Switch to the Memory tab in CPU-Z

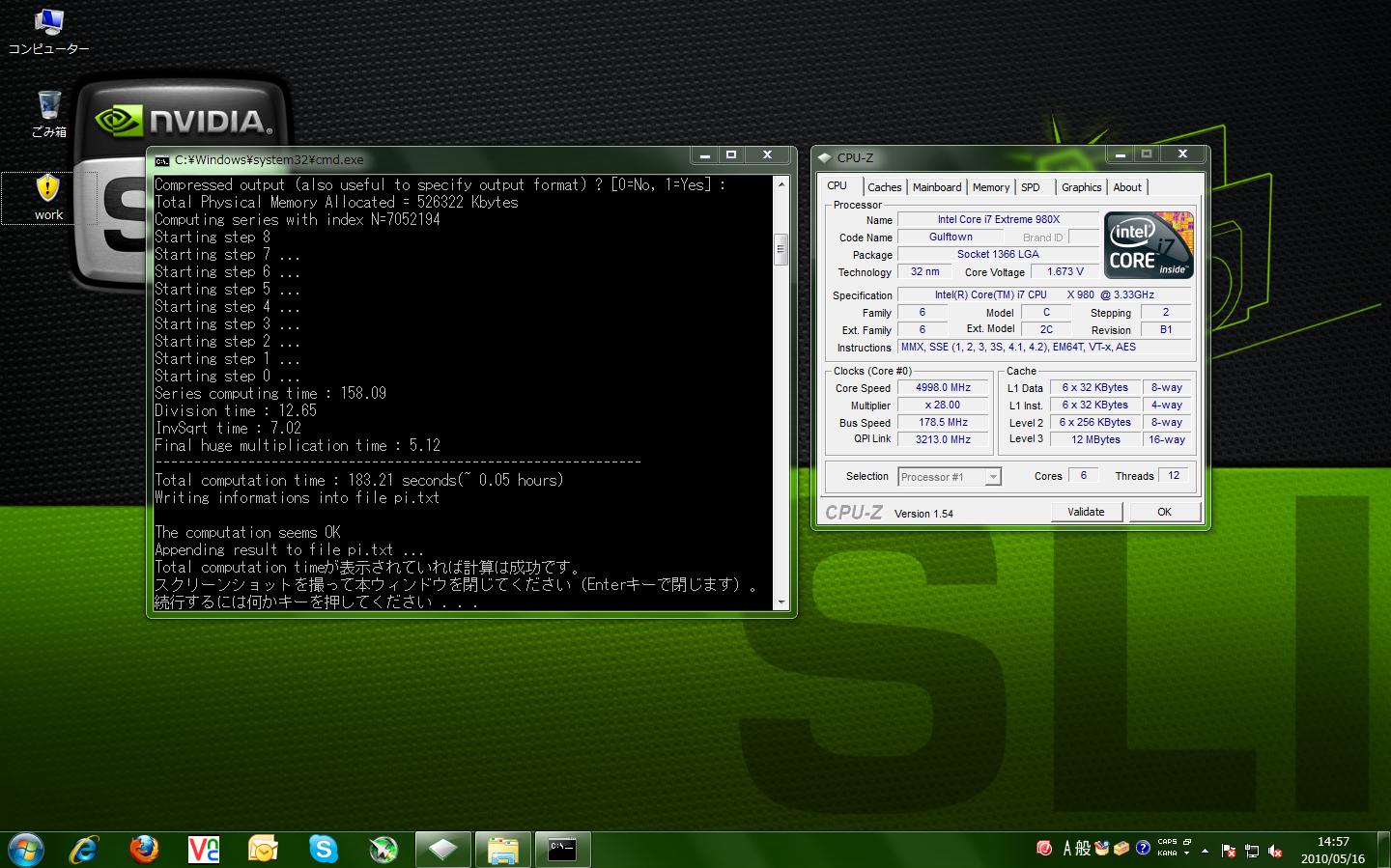(990, 187)
